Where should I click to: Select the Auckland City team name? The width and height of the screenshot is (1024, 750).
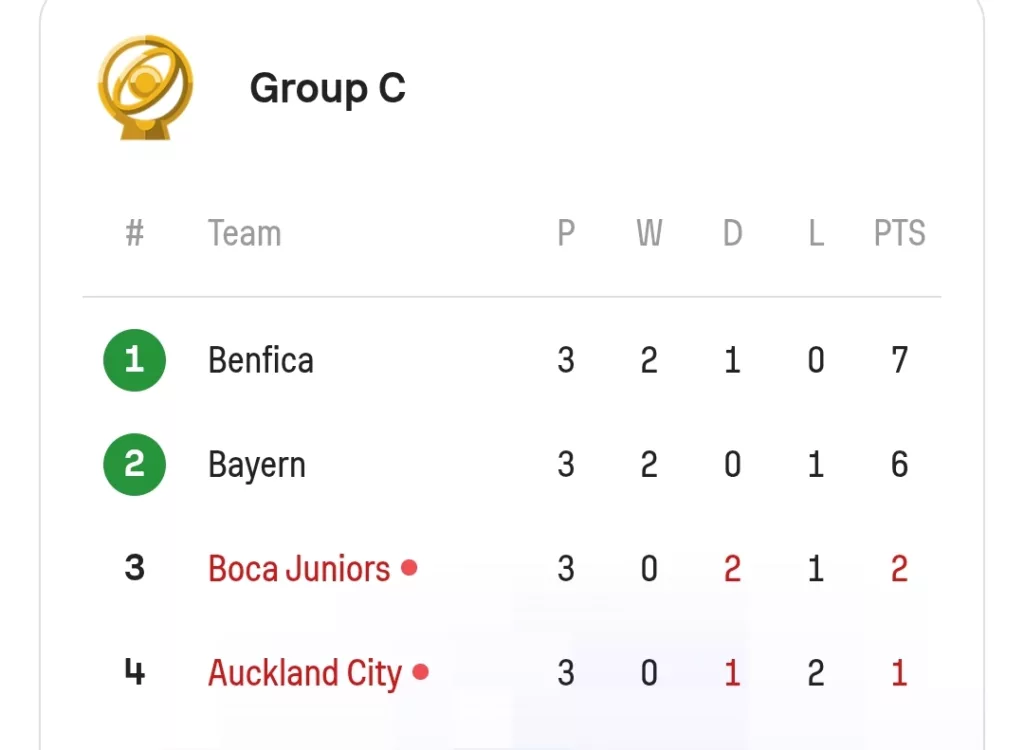[305, 674]
